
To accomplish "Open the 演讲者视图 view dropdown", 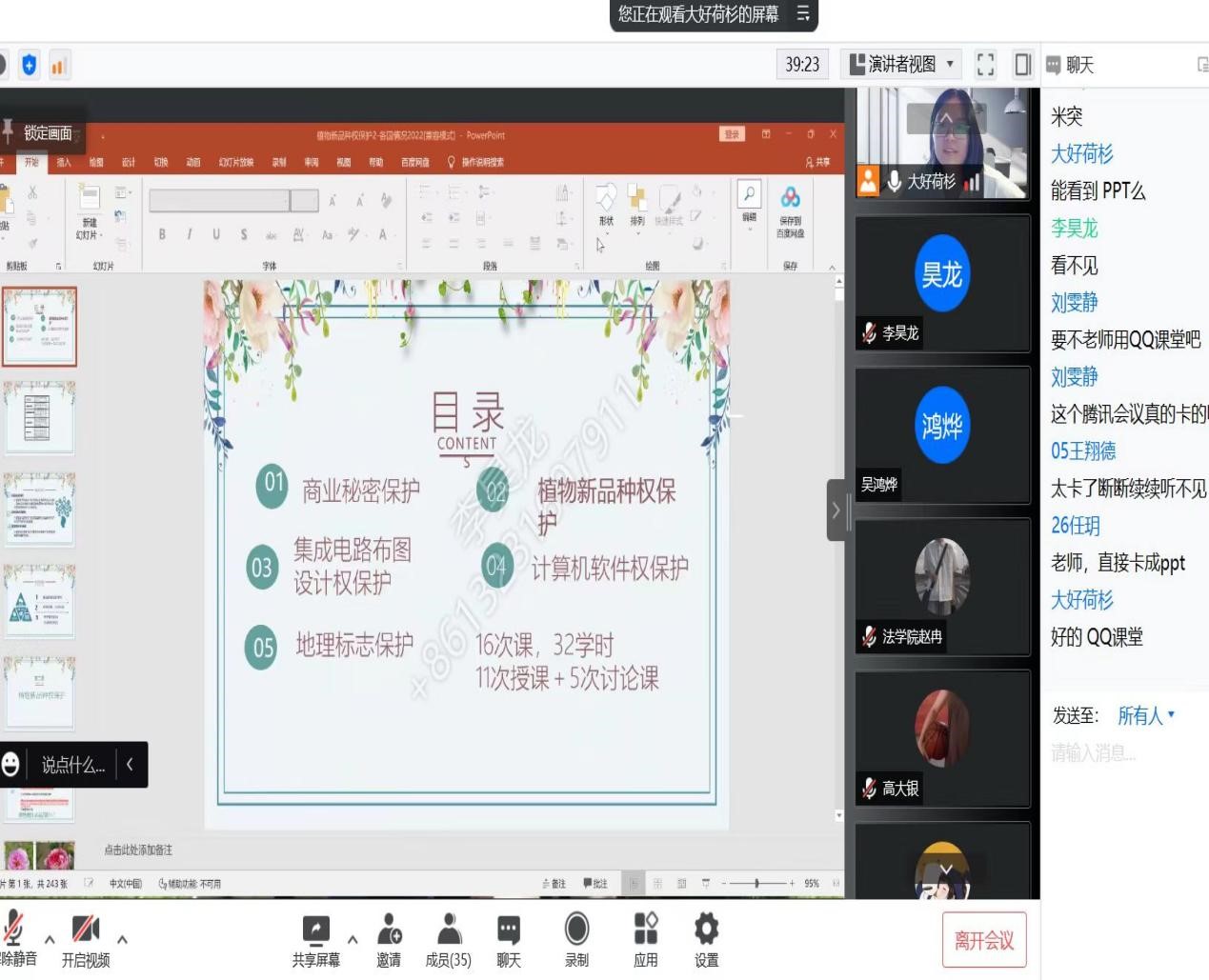I will 901,65.
